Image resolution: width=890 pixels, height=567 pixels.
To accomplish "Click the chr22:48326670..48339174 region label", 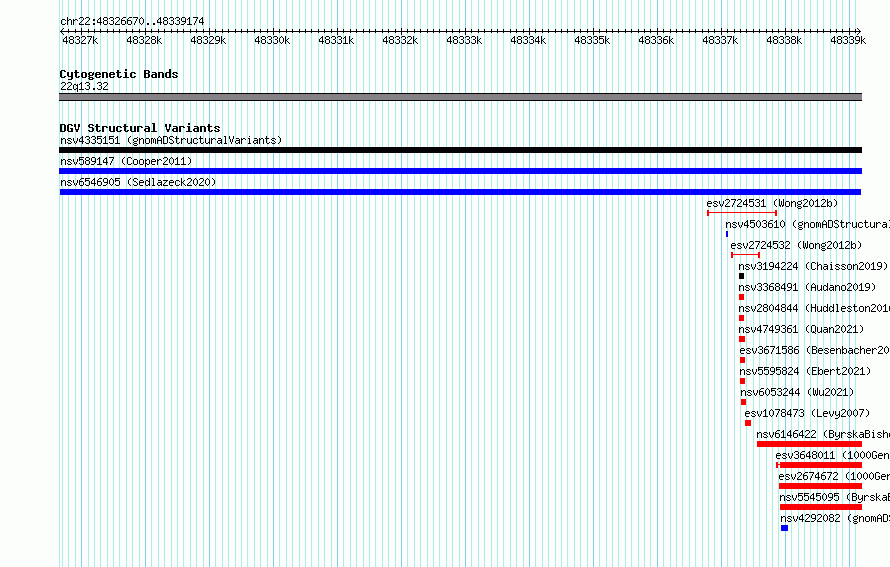I will coord(132,21).
